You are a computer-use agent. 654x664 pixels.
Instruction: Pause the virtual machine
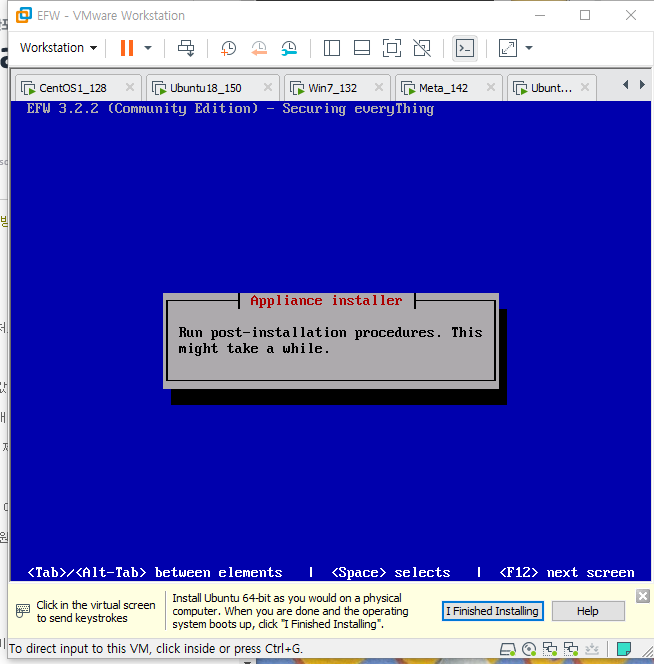tap(127, 48)
